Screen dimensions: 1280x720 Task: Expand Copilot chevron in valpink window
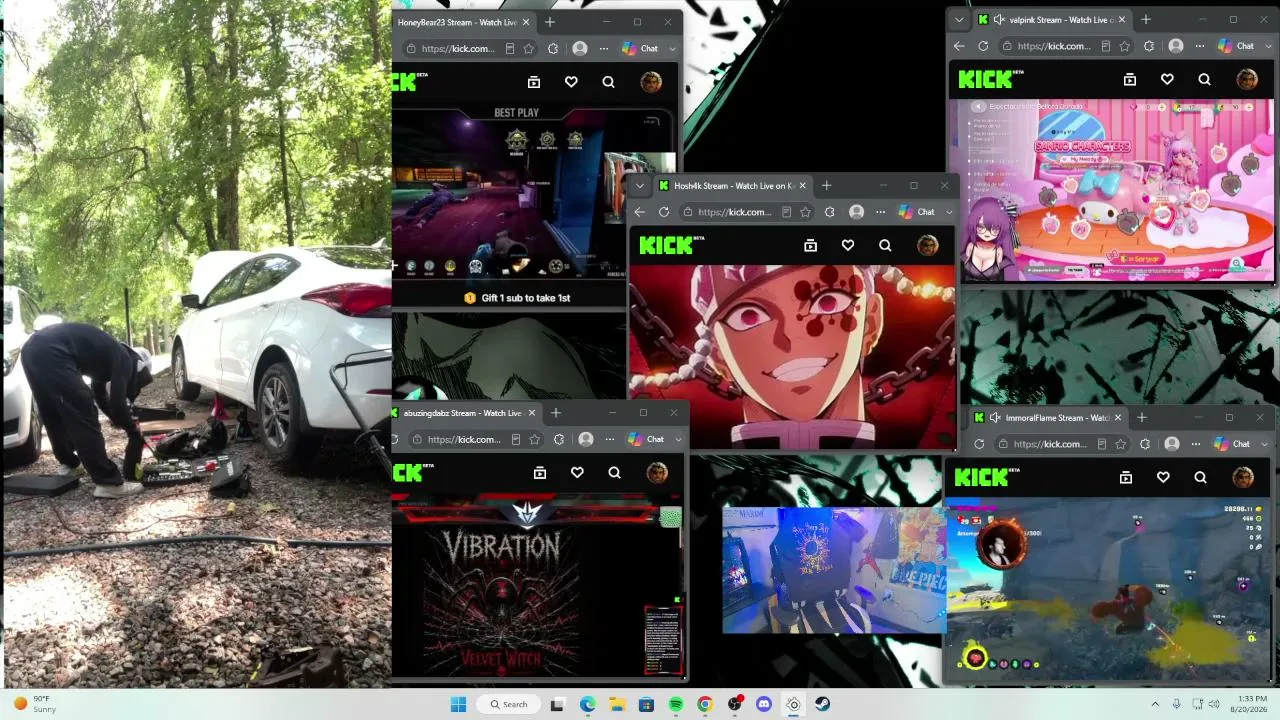click(x=1268, y=46)
